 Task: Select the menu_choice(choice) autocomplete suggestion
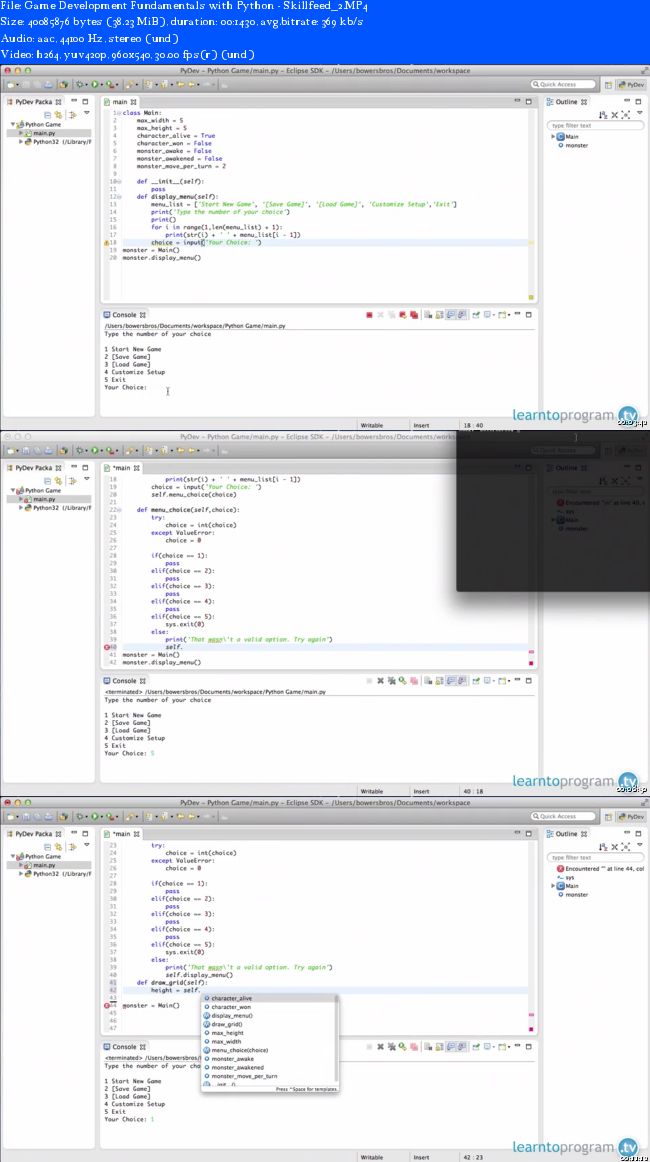(x=239, y=1050)
